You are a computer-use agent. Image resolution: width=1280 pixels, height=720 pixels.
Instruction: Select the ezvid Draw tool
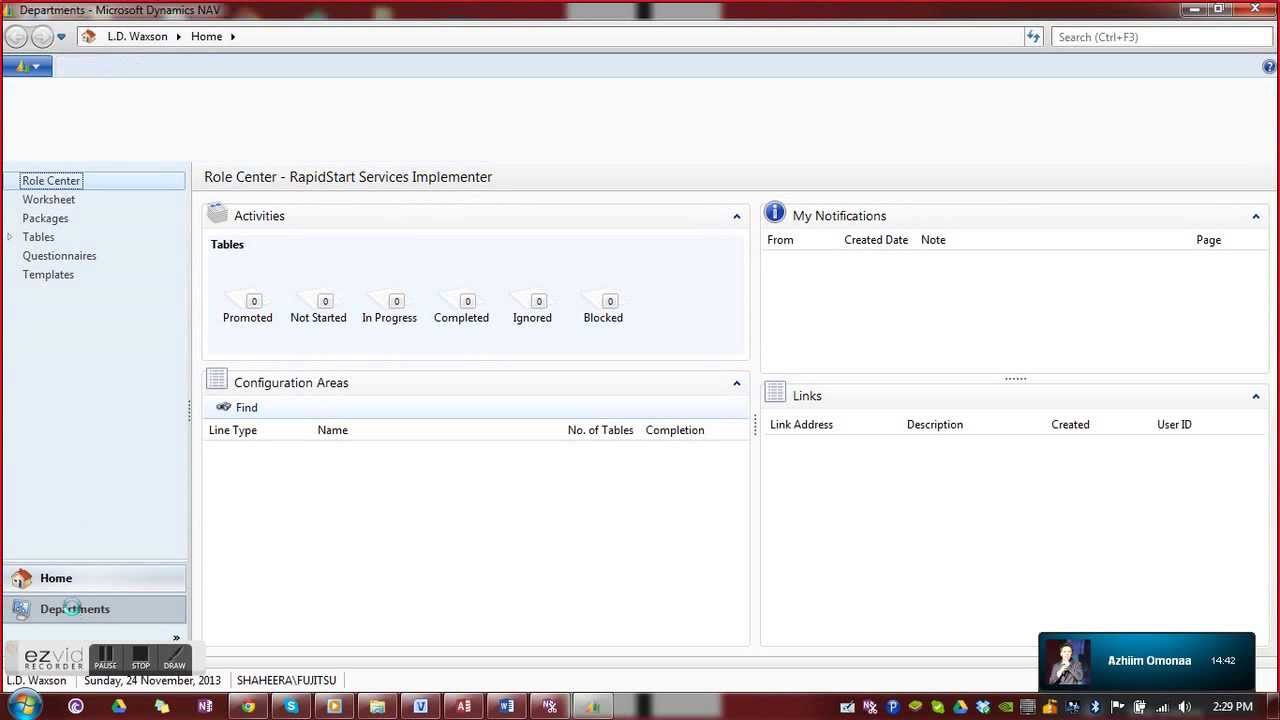[174, 658]
